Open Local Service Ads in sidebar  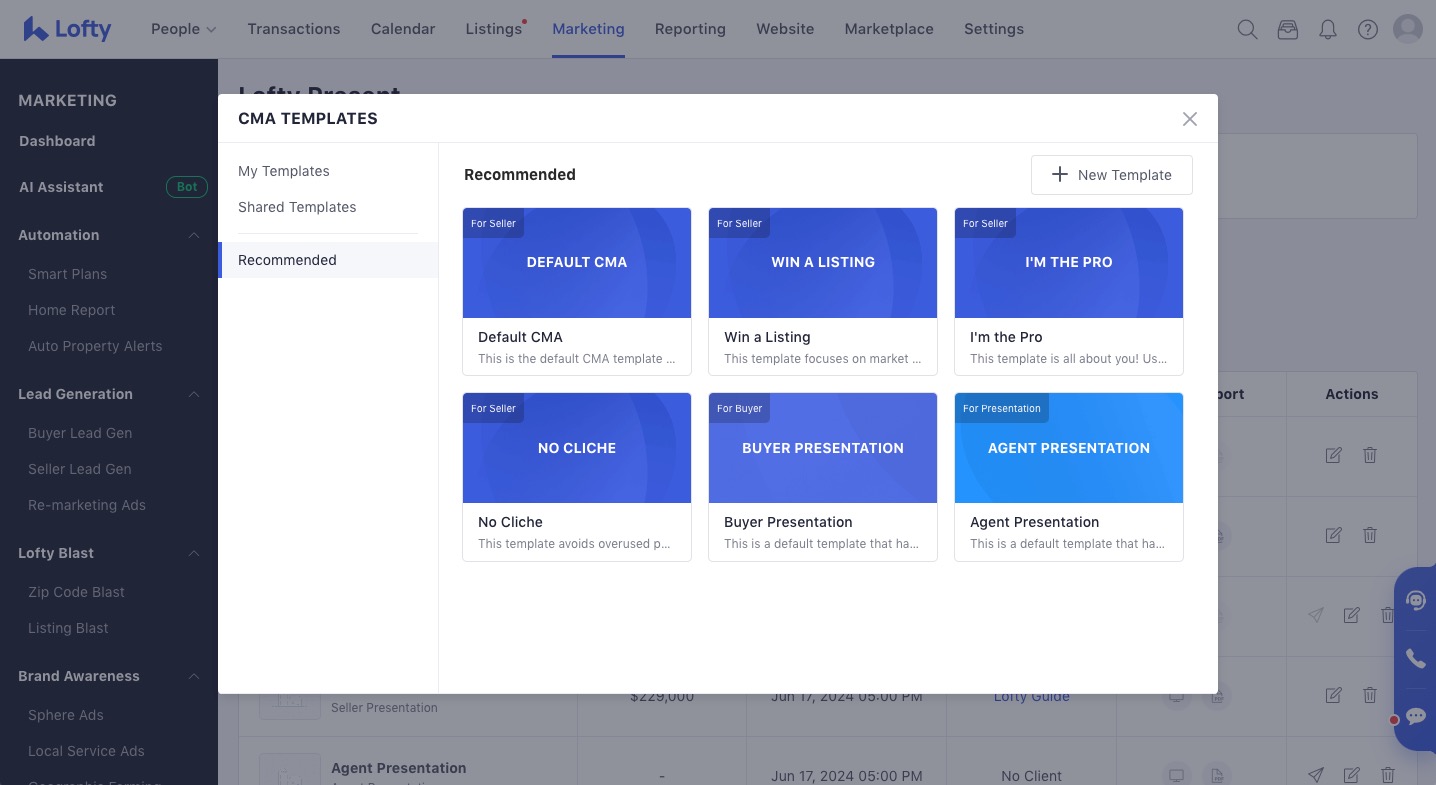[x=86, y=751]
